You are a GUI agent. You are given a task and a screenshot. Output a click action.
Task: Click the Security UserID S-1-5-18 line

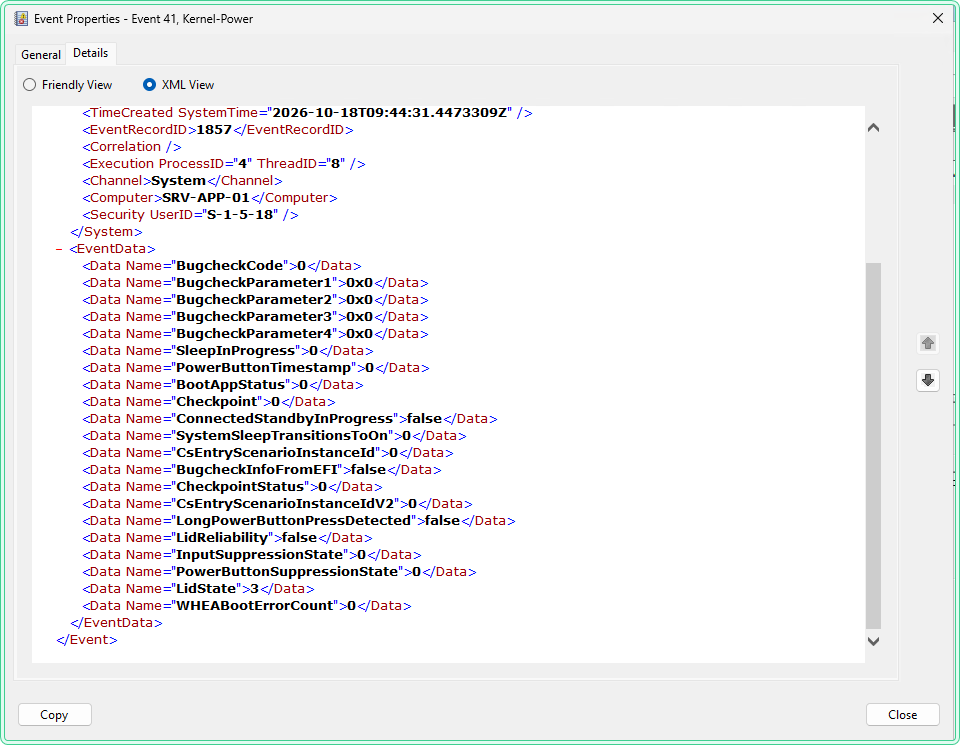(x=190, y=215)
